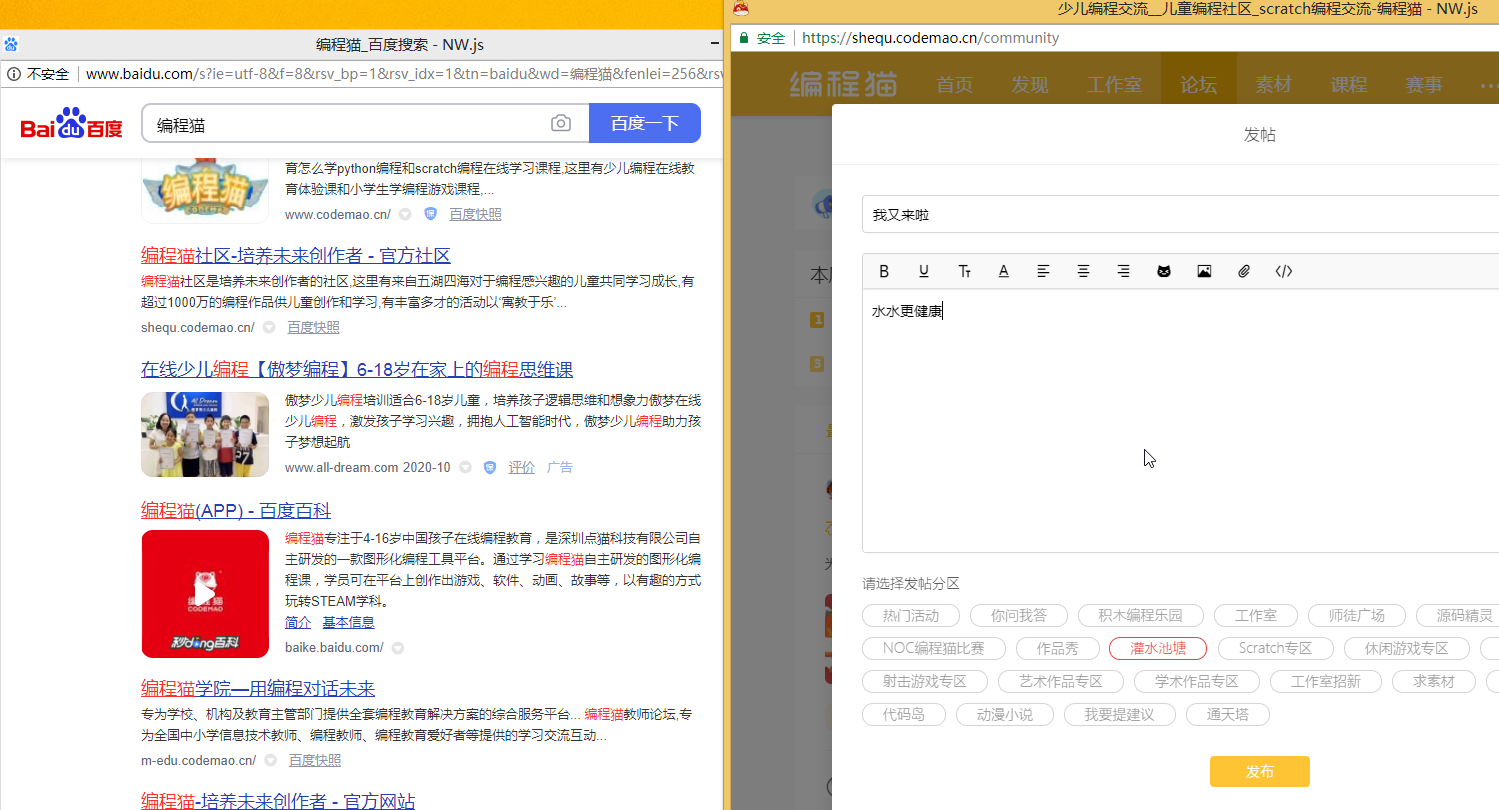Click the shield icon next to www.codemao.cn

click(431, 214)
